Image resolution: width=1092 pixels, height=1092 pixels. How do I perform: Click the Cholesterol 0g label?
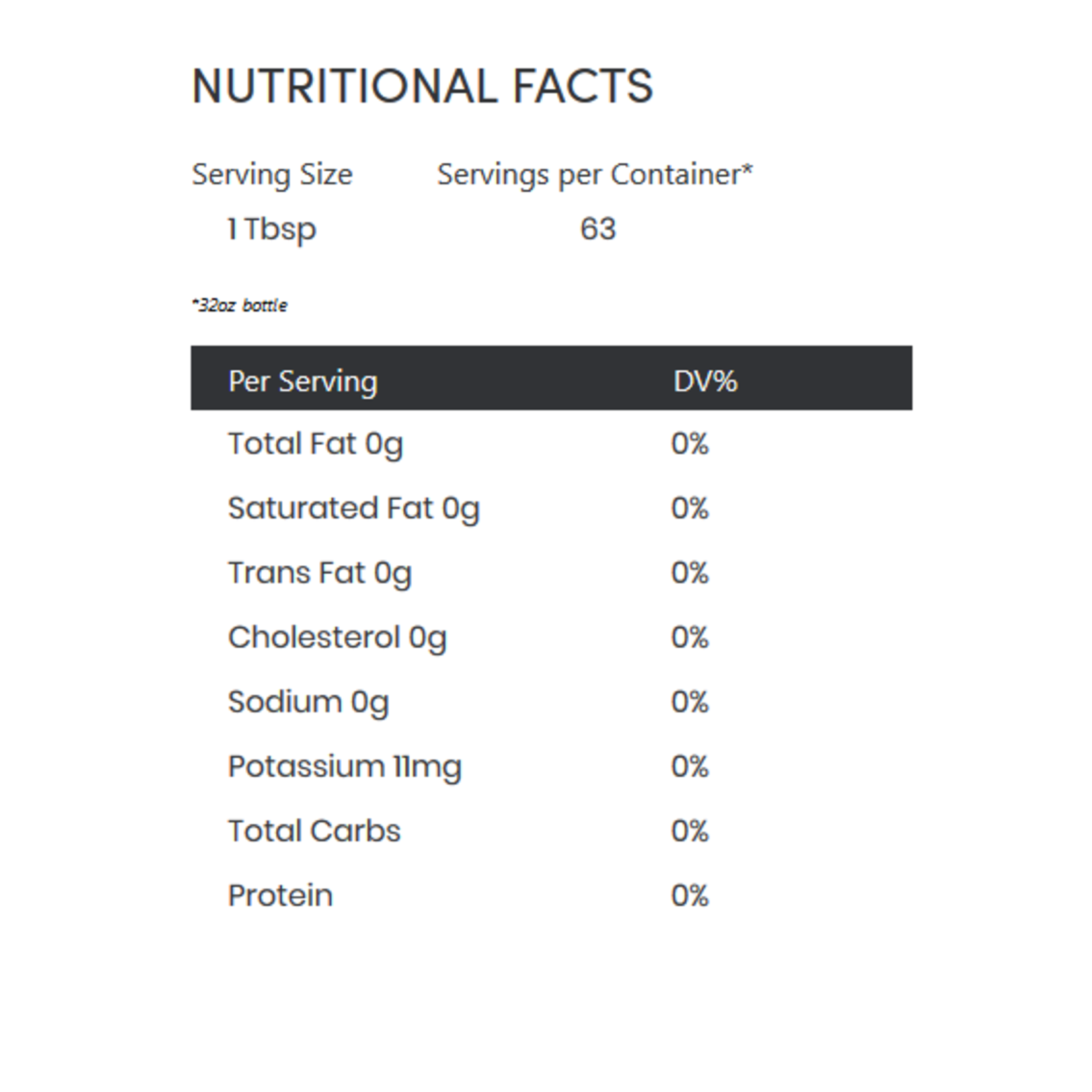337,638
